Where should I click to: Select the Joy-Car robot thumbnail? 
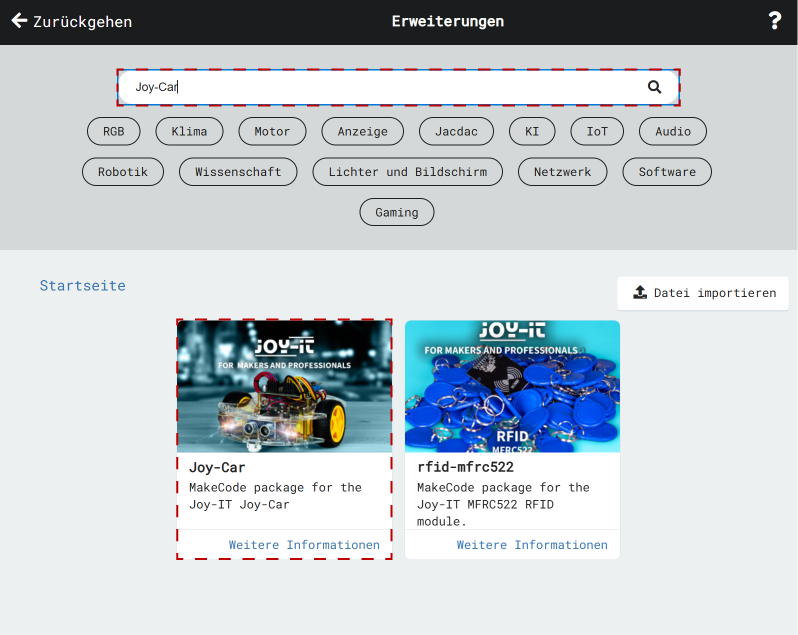(x=284, y=386)
